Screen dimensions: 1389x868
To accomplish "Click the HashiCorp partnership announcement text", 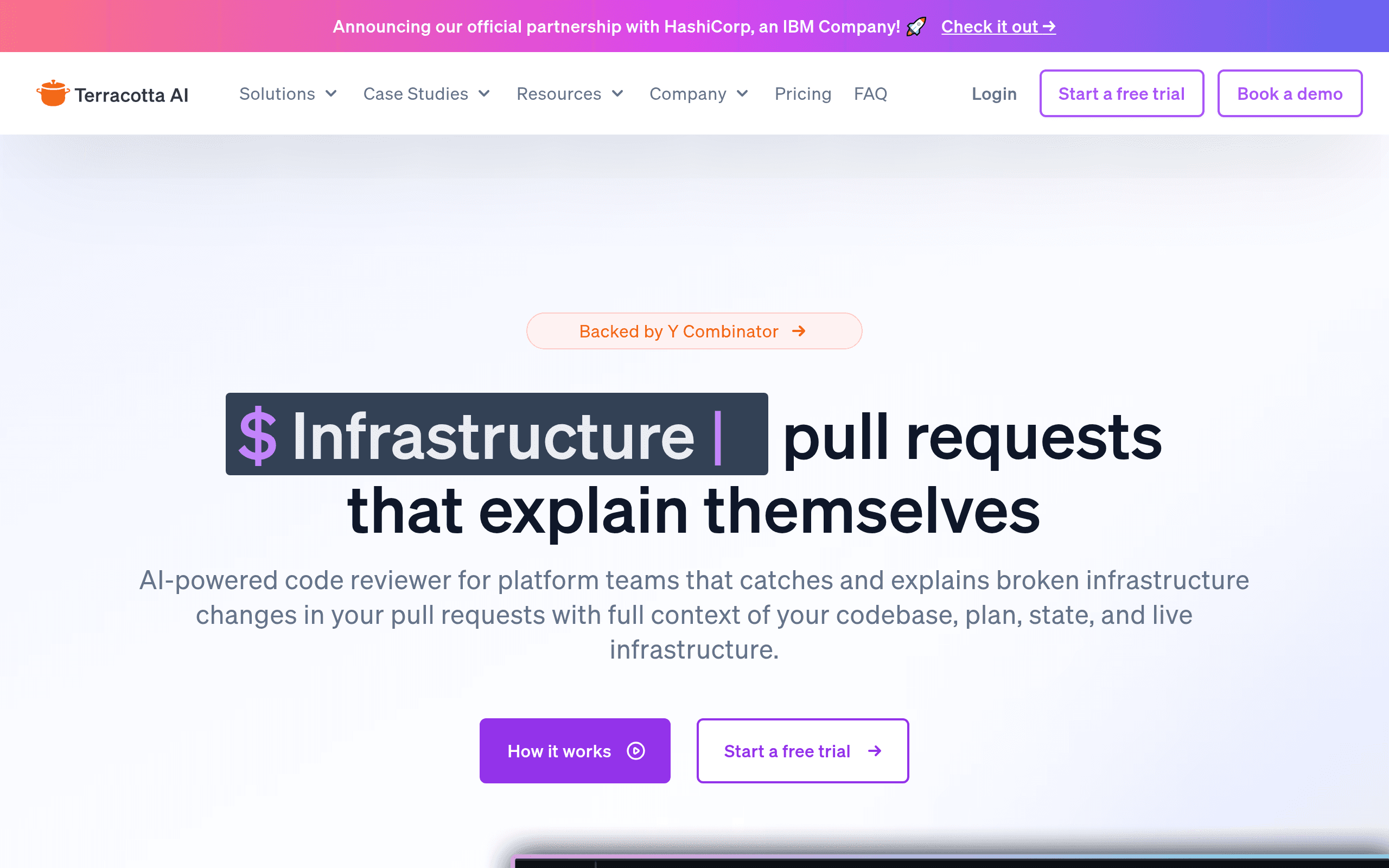I will (x=616, y=27).
